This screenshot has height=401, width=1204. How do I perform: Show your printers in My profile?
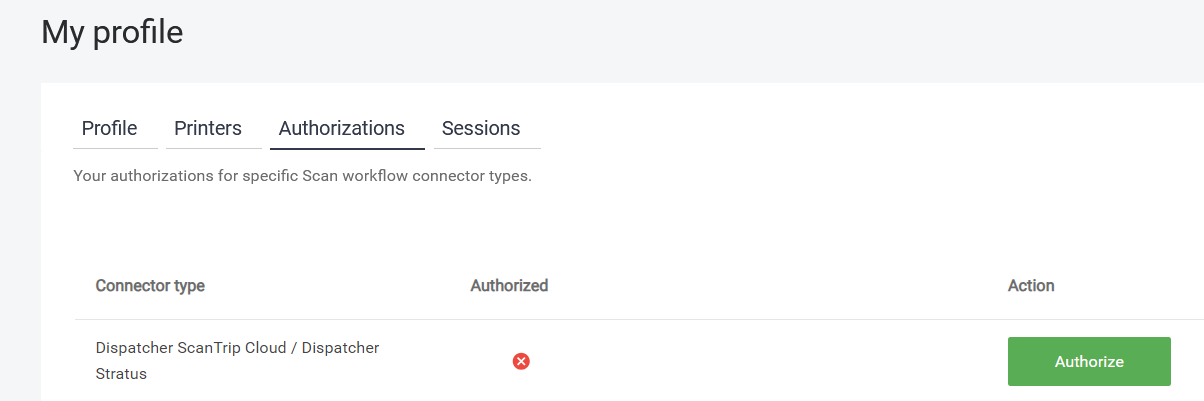208,128
